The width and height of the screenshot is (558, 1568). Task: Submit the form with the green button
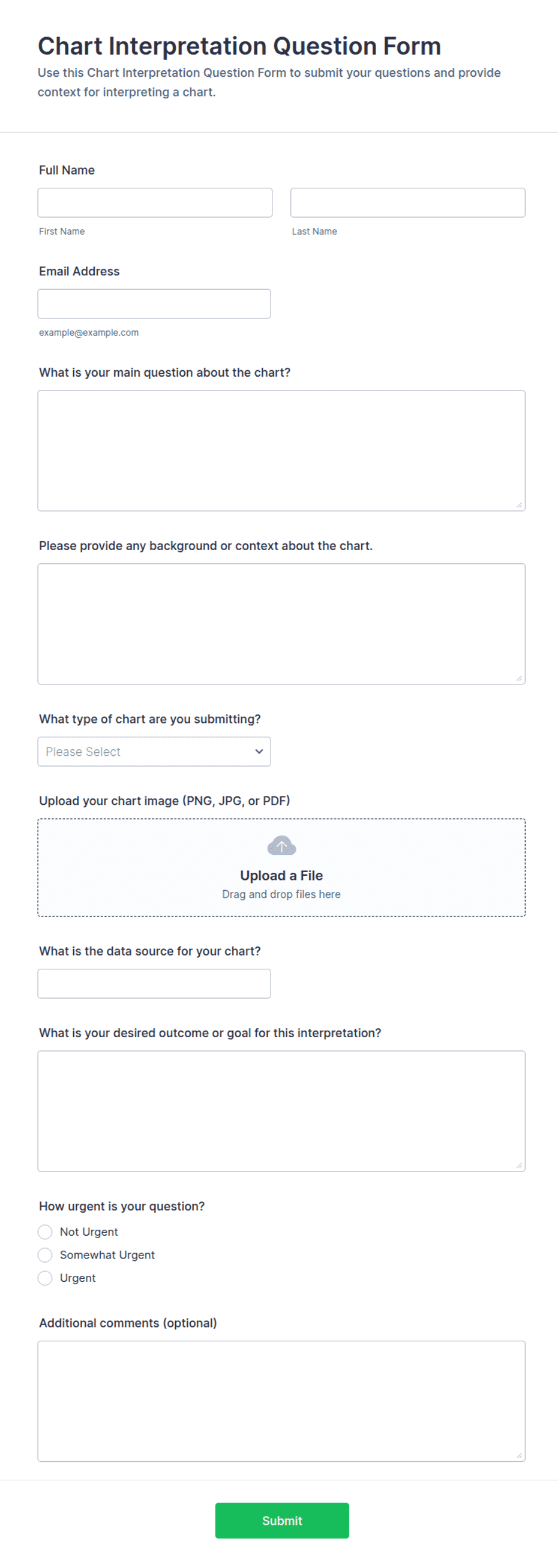pos(282,1521)
